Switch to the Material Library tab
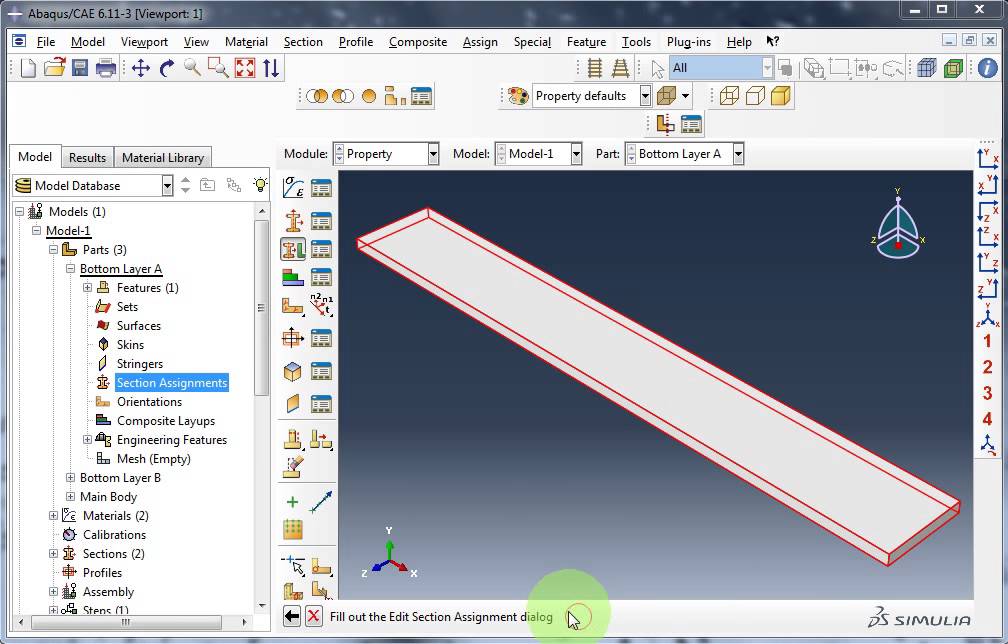Viewport: 1008px width, 644px height. 163,157
